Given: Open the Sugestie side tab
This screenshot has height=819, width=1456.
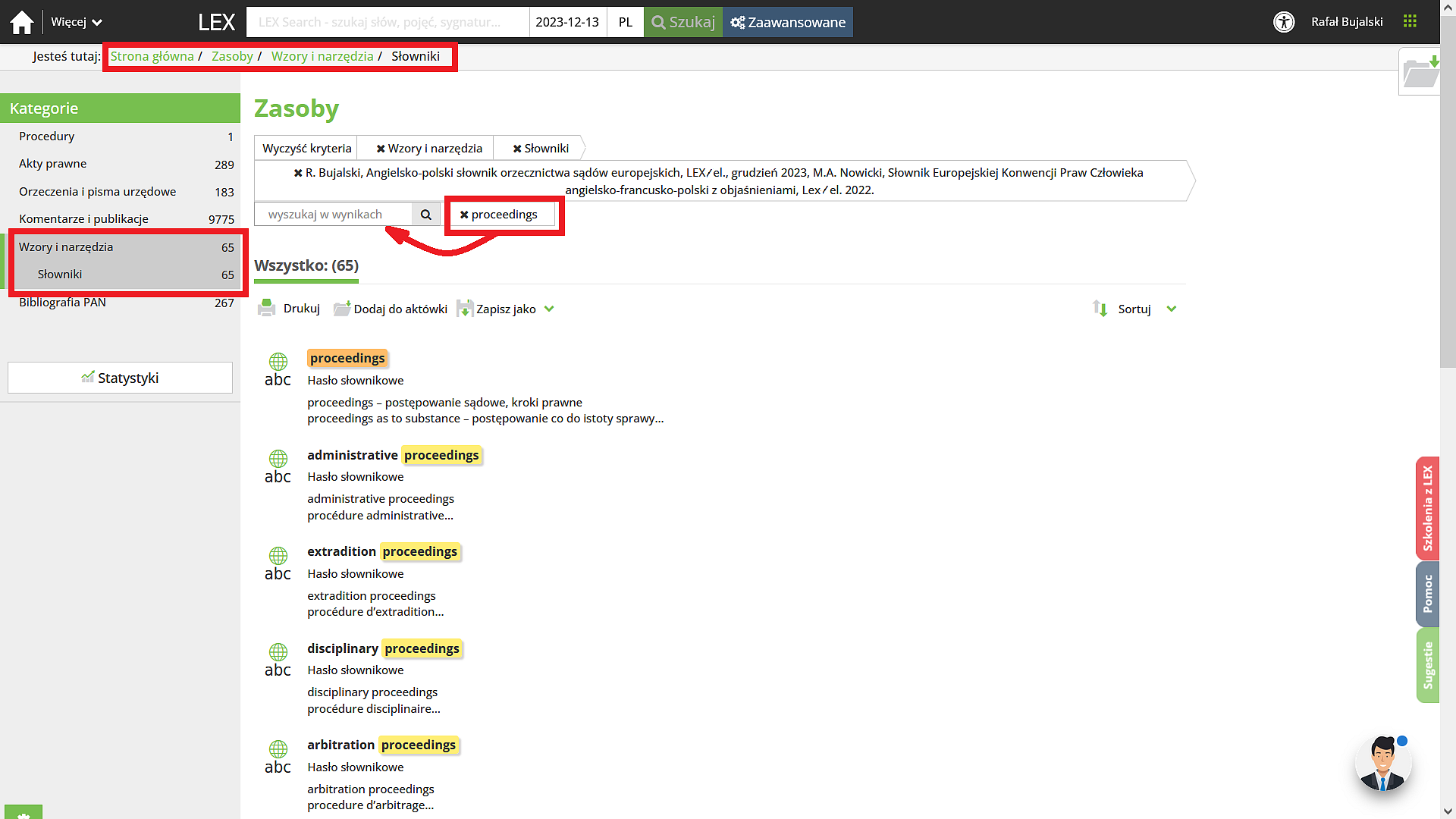Looking at the screenshot, I should 1428,665.
